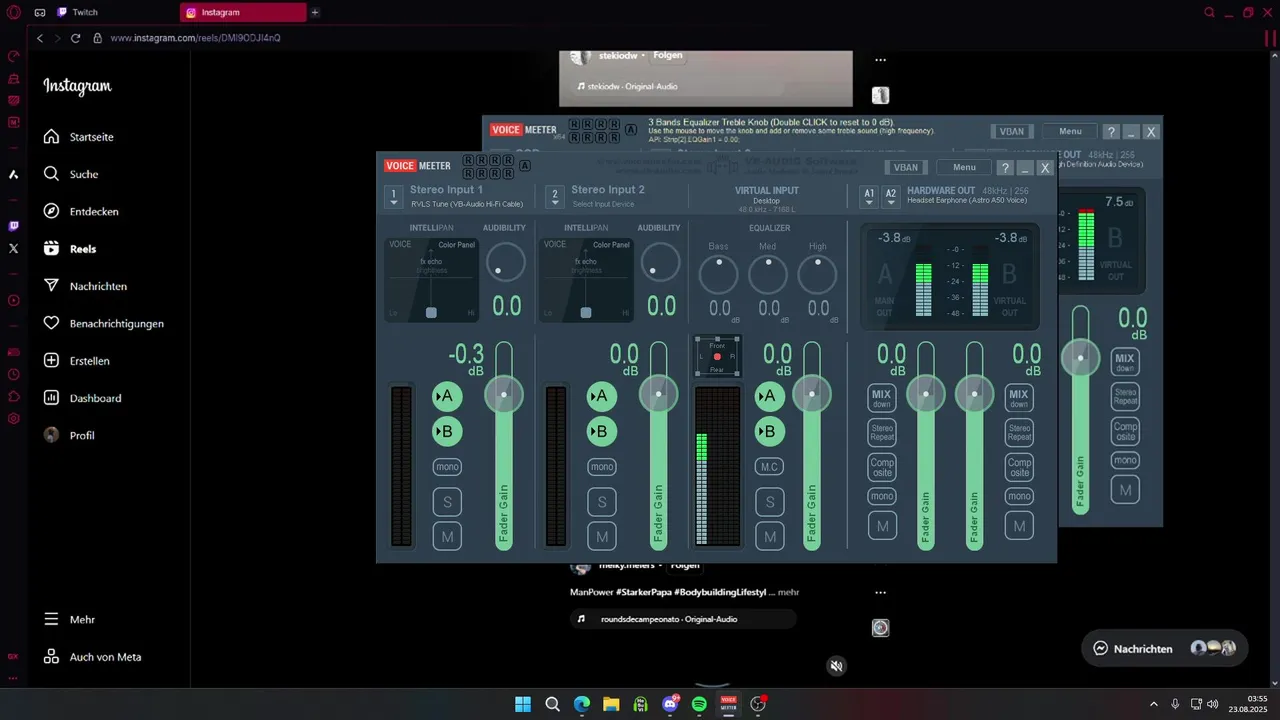This screenshot has width=1280, height=720.
Task: Open three-dot options of lower reel
Action: (880, 592)
